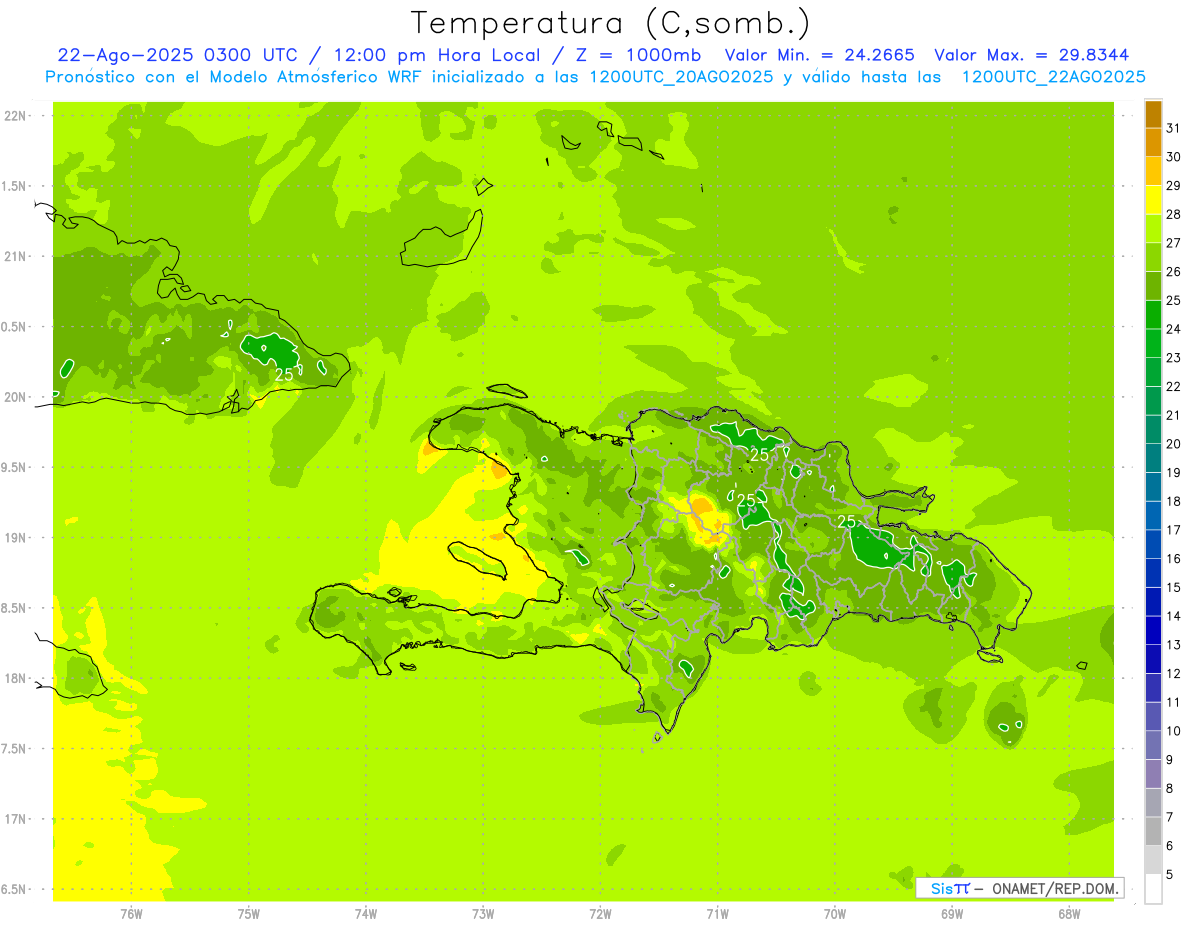This screenshot has height=927, width=1200.
Task: Click the '69W' longitude label
Action: point(952,914)
